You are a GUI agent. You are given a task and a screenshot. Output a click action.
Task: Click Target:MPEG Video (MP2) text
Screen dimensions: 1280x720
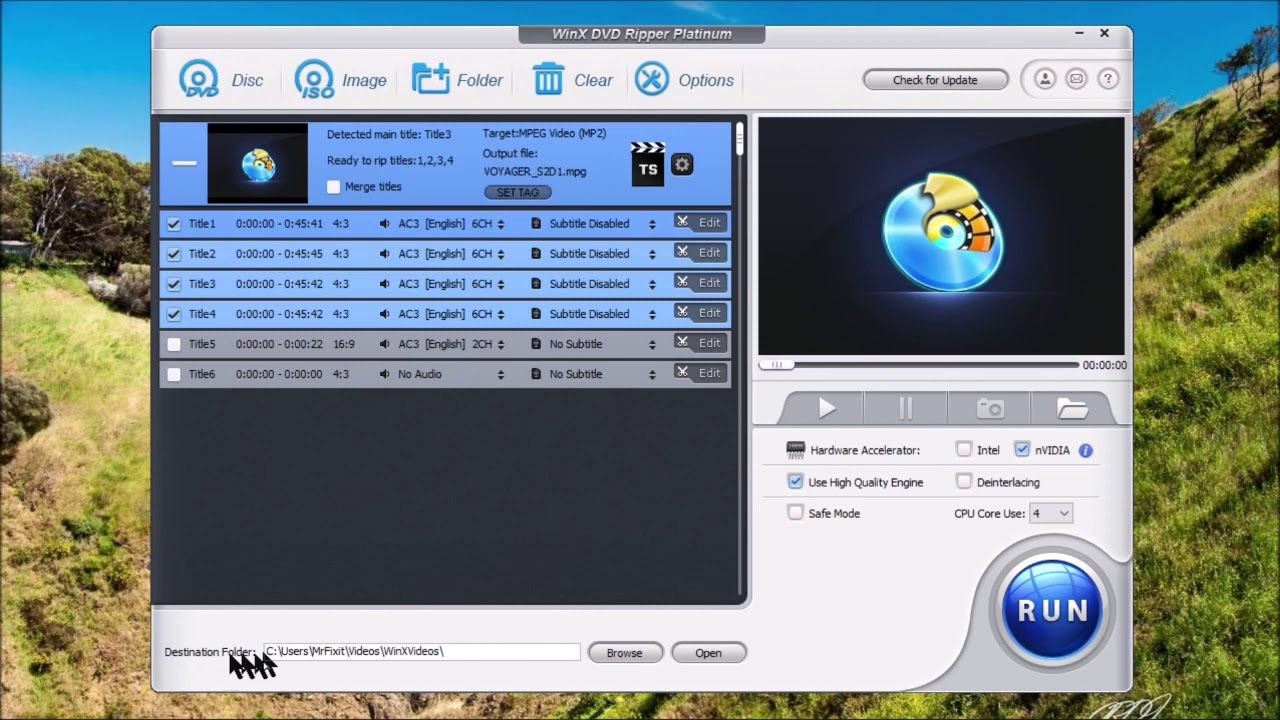(x=544, y=133)
